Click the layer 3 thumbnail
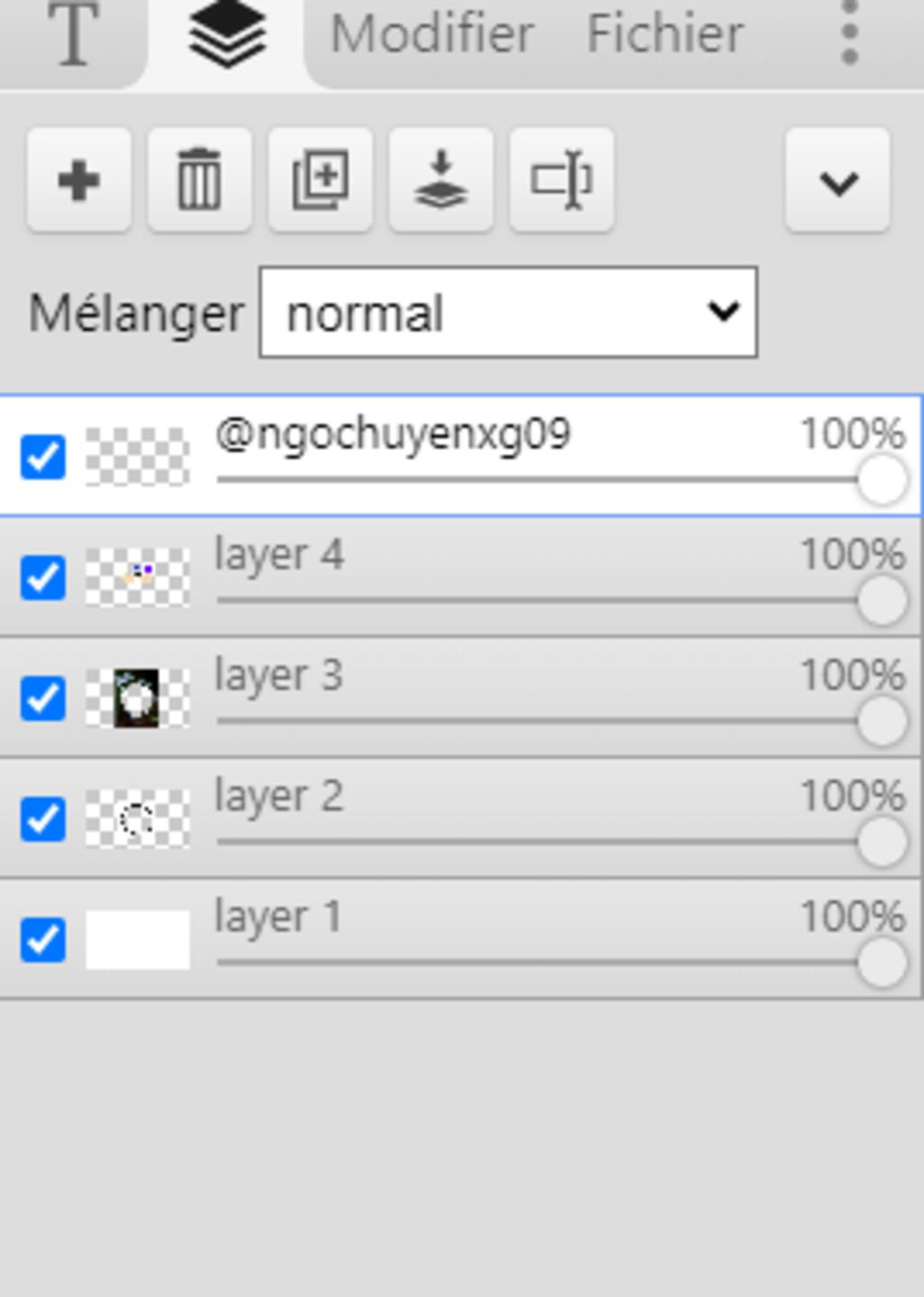924x1297 pixels. [137, 699]
